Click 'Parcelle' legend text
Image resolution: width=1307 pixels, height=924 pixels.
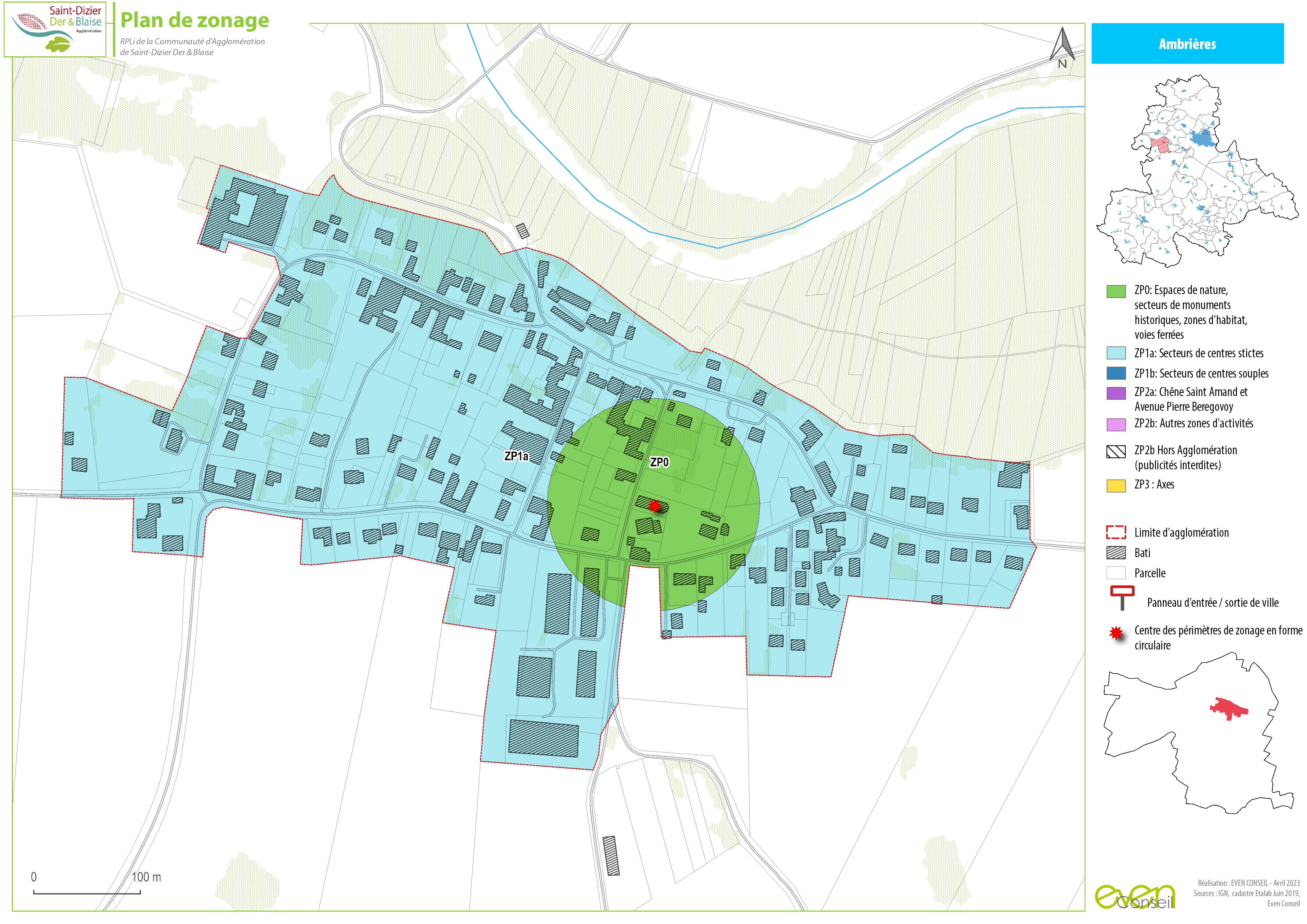click(1150, 573)
